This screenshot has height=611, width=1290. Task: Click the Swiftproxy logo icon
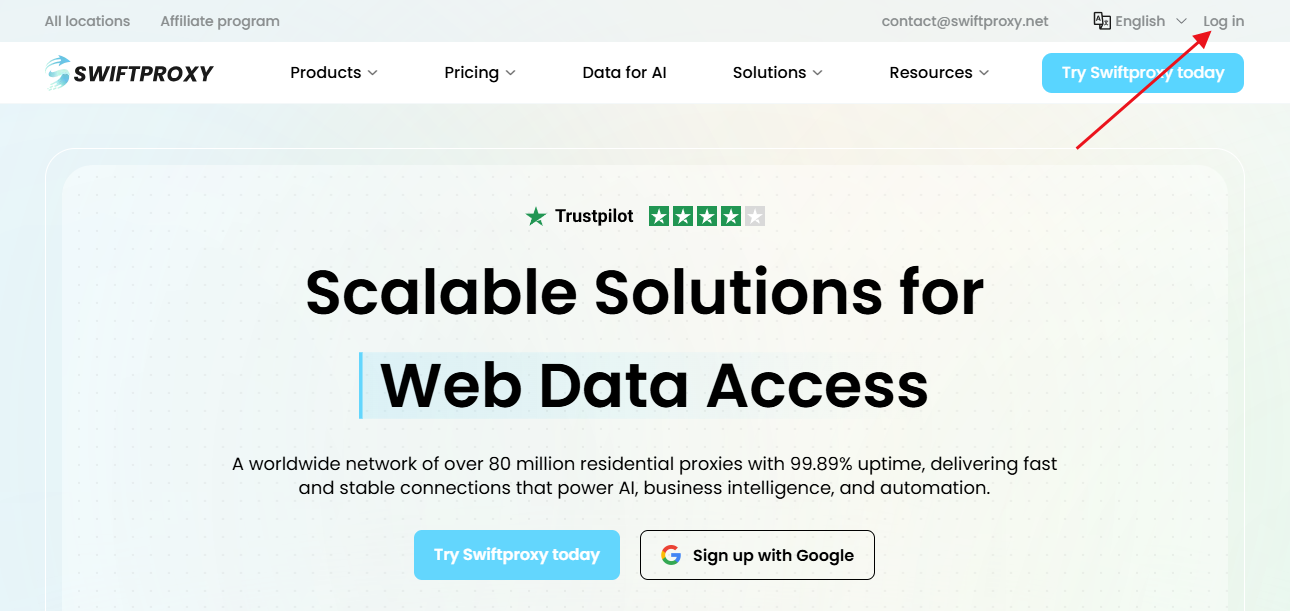58,72
